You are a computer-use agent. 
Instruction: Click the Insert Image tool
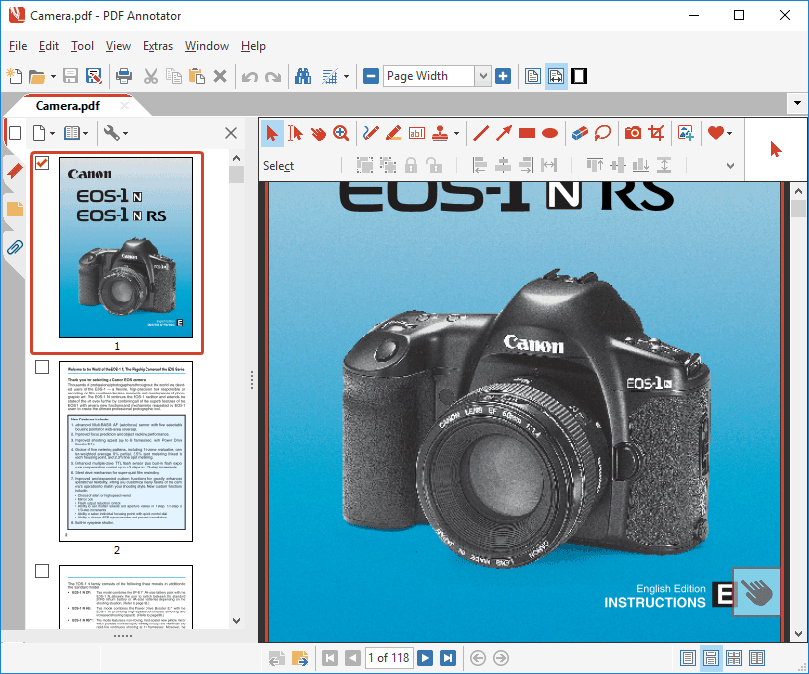coord(686,133)
